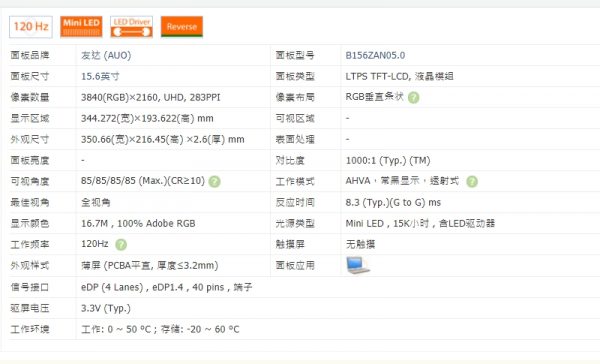Open the 15.6英寸 panel size link
Image resolution: width=600 pixels, height=364 pixels.
(100, 77)
